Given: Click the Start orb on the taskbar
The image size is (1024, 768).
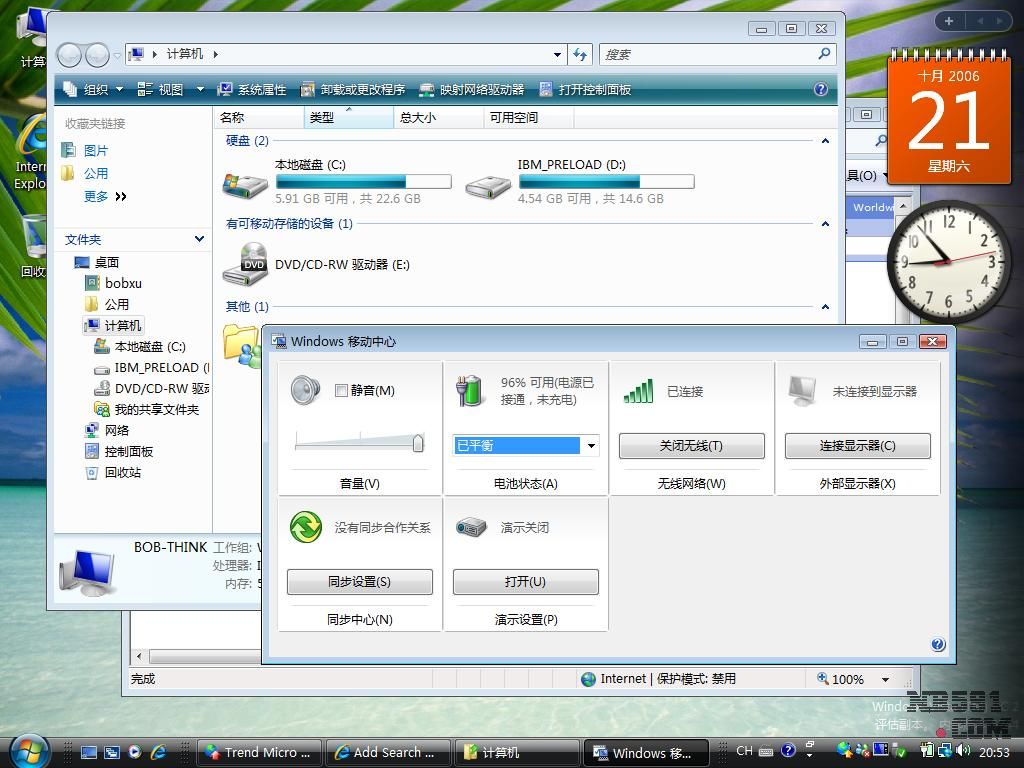Looking at the screenshot, I should (x=28, y=750).
